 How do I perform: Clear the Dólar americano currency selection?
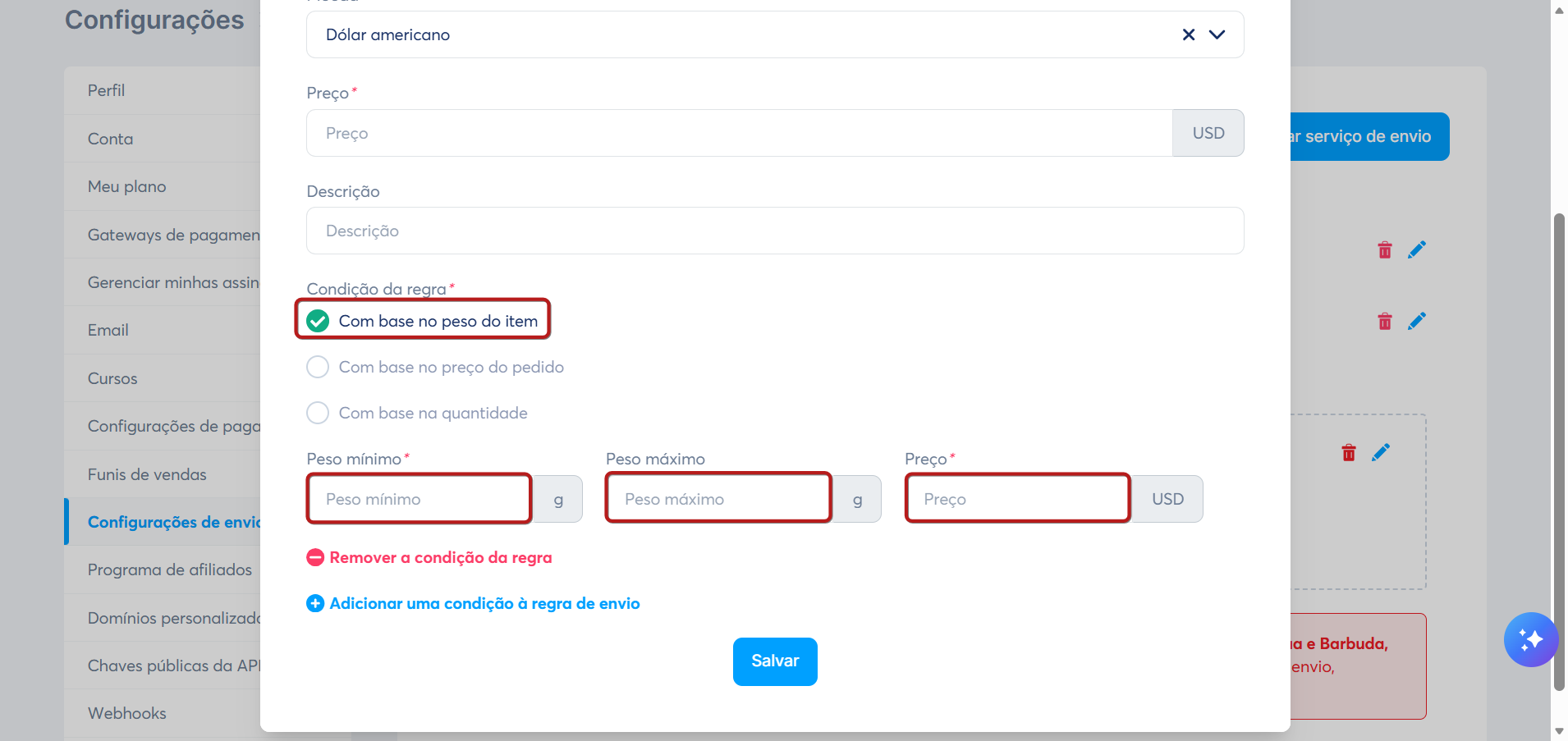click(1188, 34)
